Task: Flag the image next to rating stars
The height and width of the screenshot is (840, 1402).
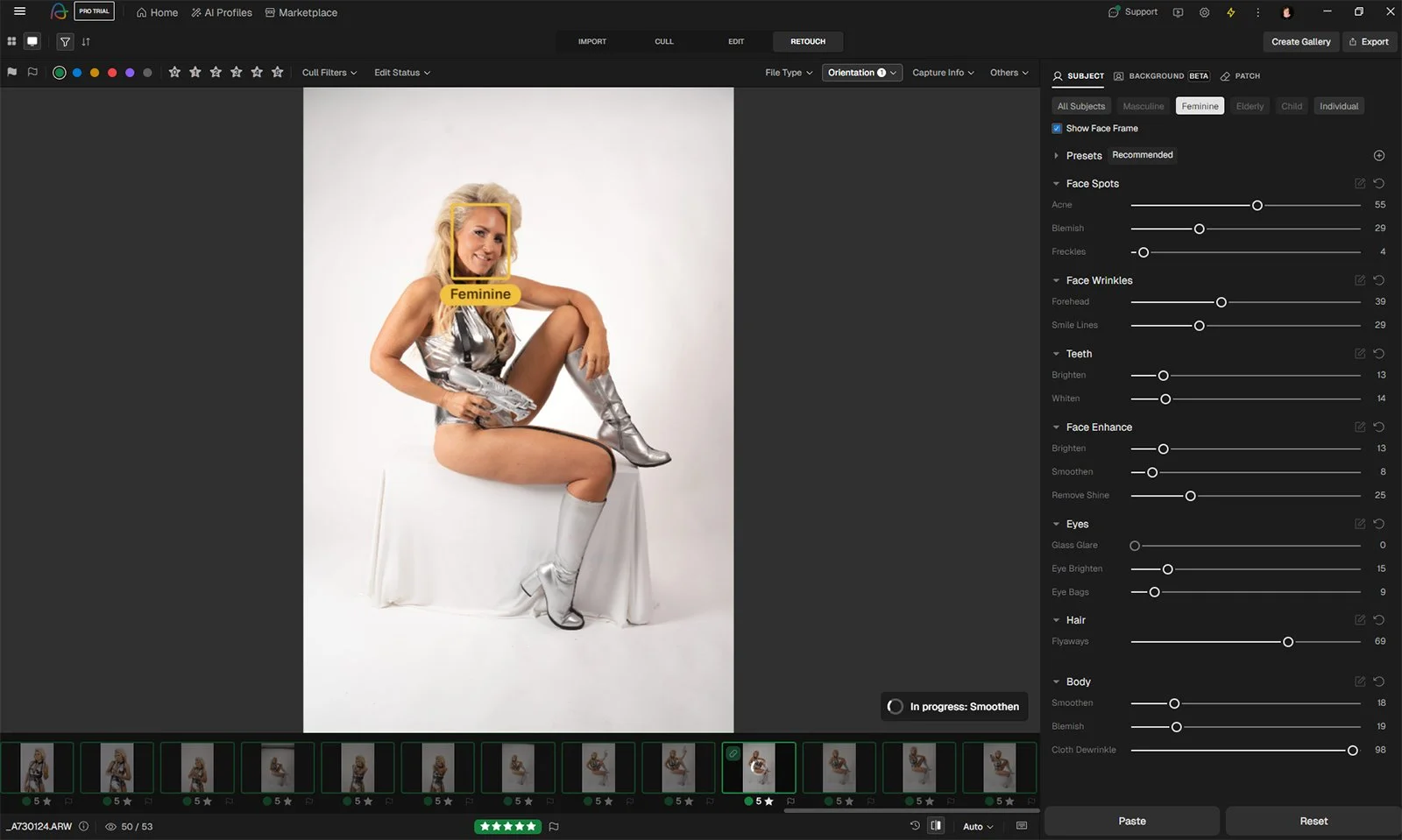Action: pos(554,826)
